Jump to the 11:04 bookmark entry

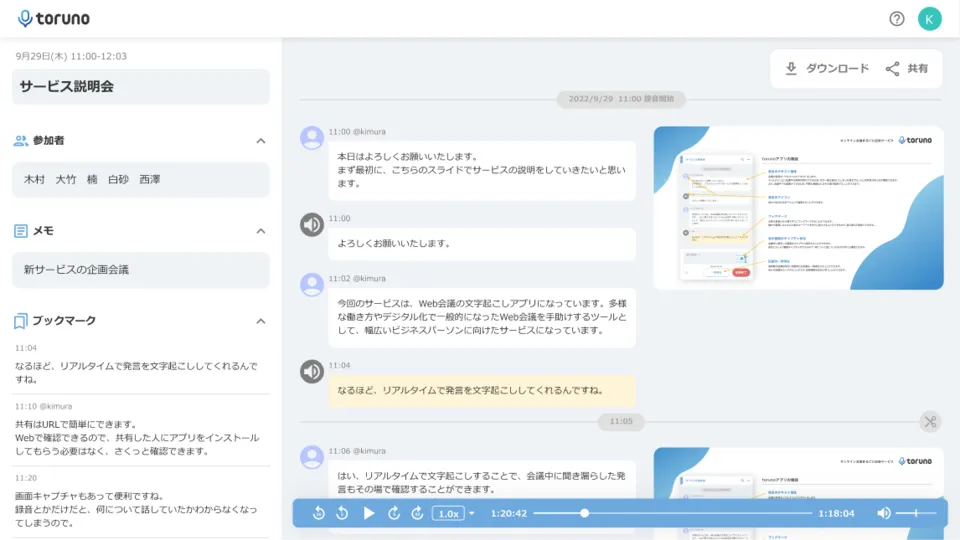click(x=141, y=364)
